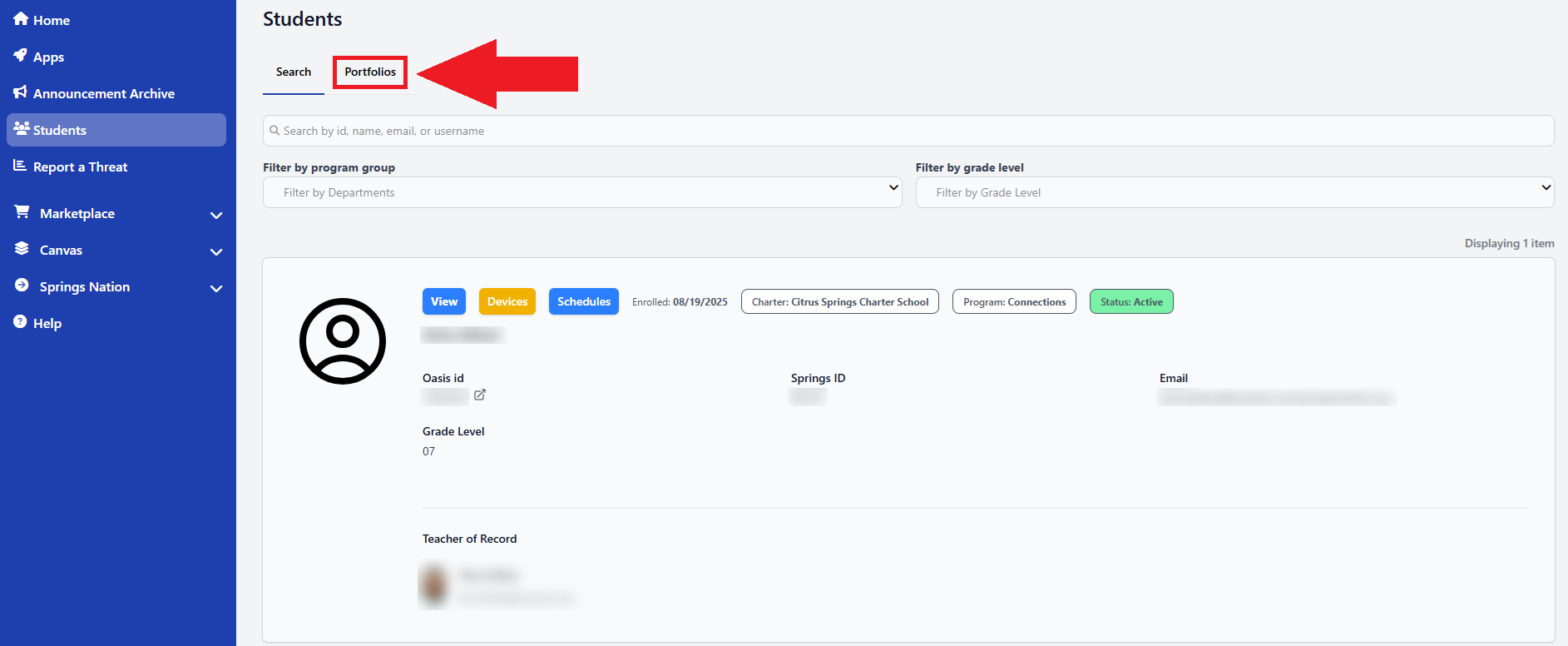This screenshot has height=646, width=1568.
Task: Click the Help question mark icon
Action: 21,322
